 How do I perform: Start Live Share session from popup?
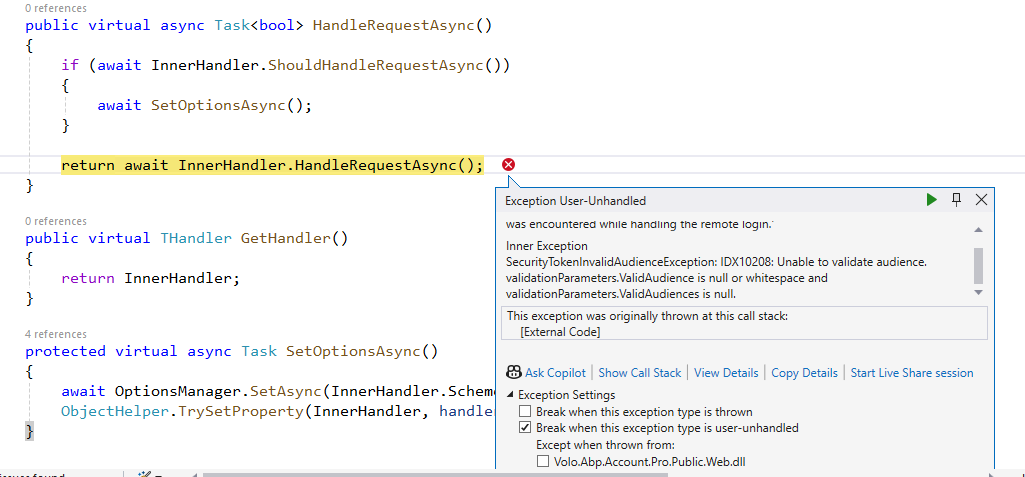911,373
